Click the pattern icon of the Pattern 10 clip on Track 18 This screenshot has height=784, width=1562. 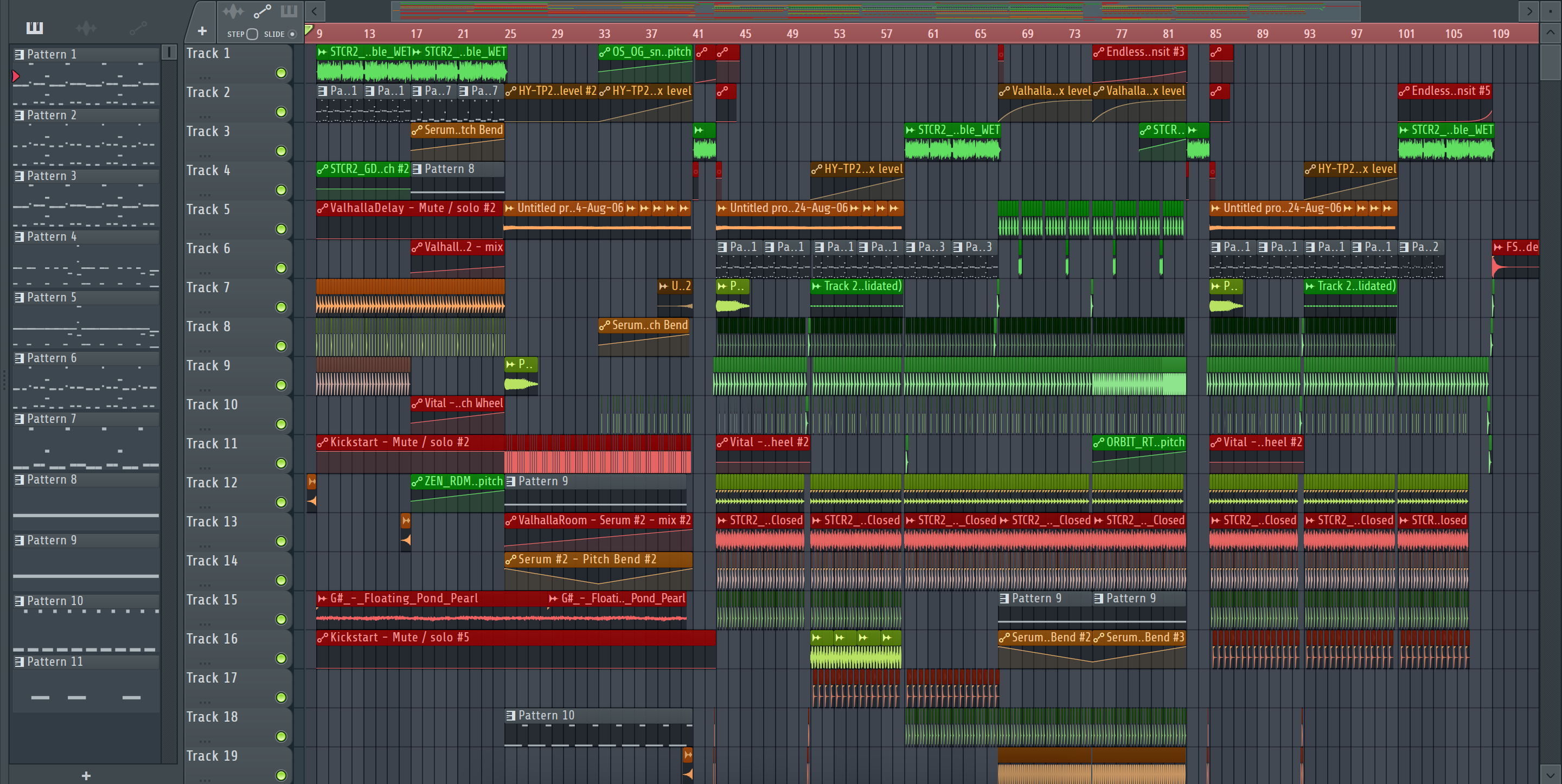point(510,716)
